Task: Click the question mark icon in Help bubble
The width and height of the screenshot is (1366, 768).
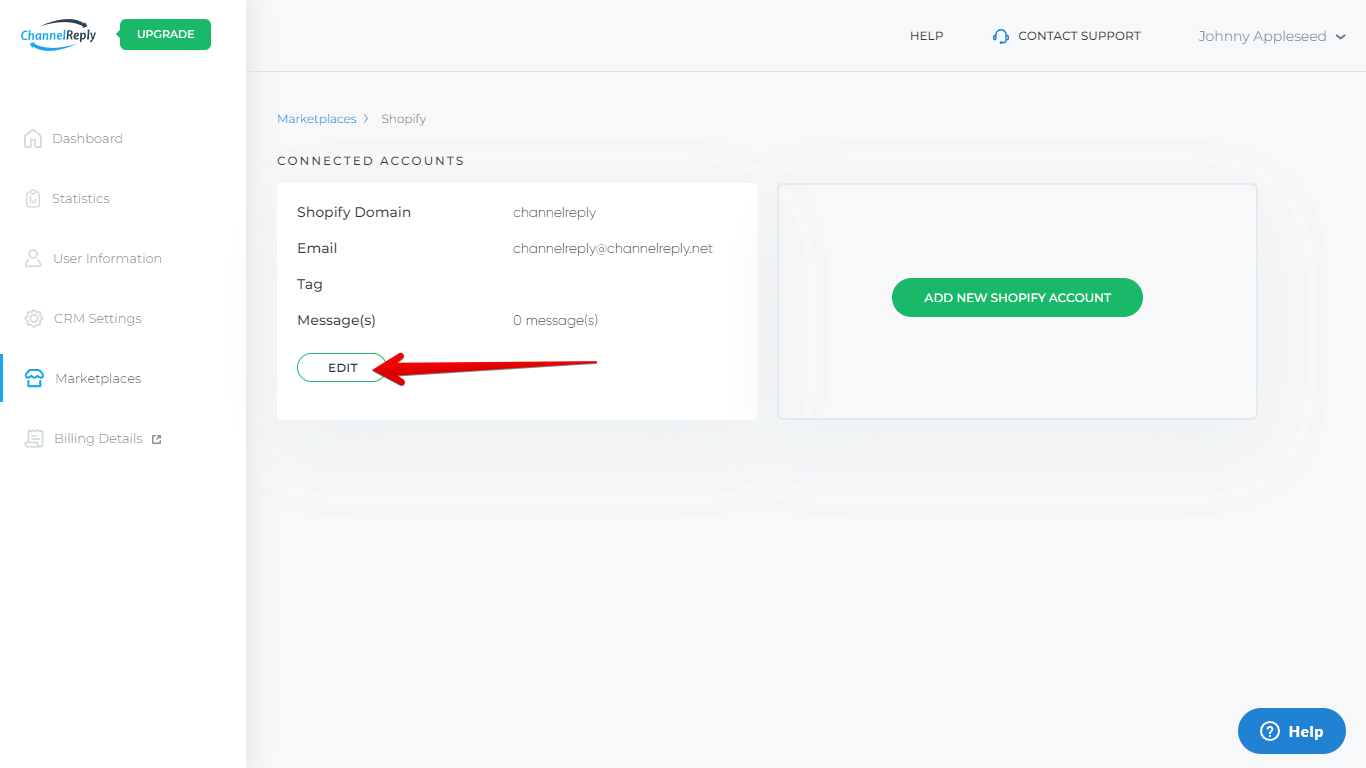Action: click(x=1270, y=731)
